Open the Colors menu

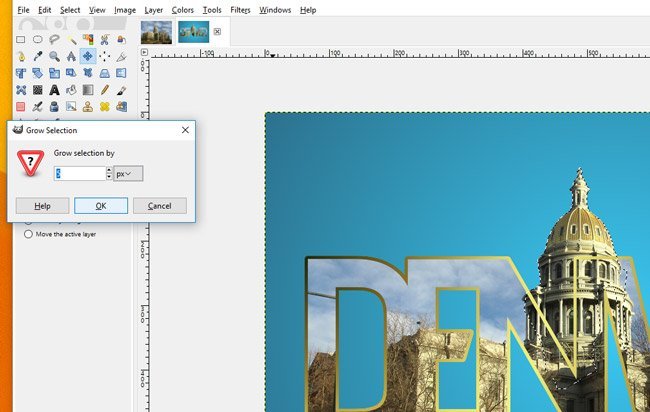pyautogui.click(x=182, y=10)
